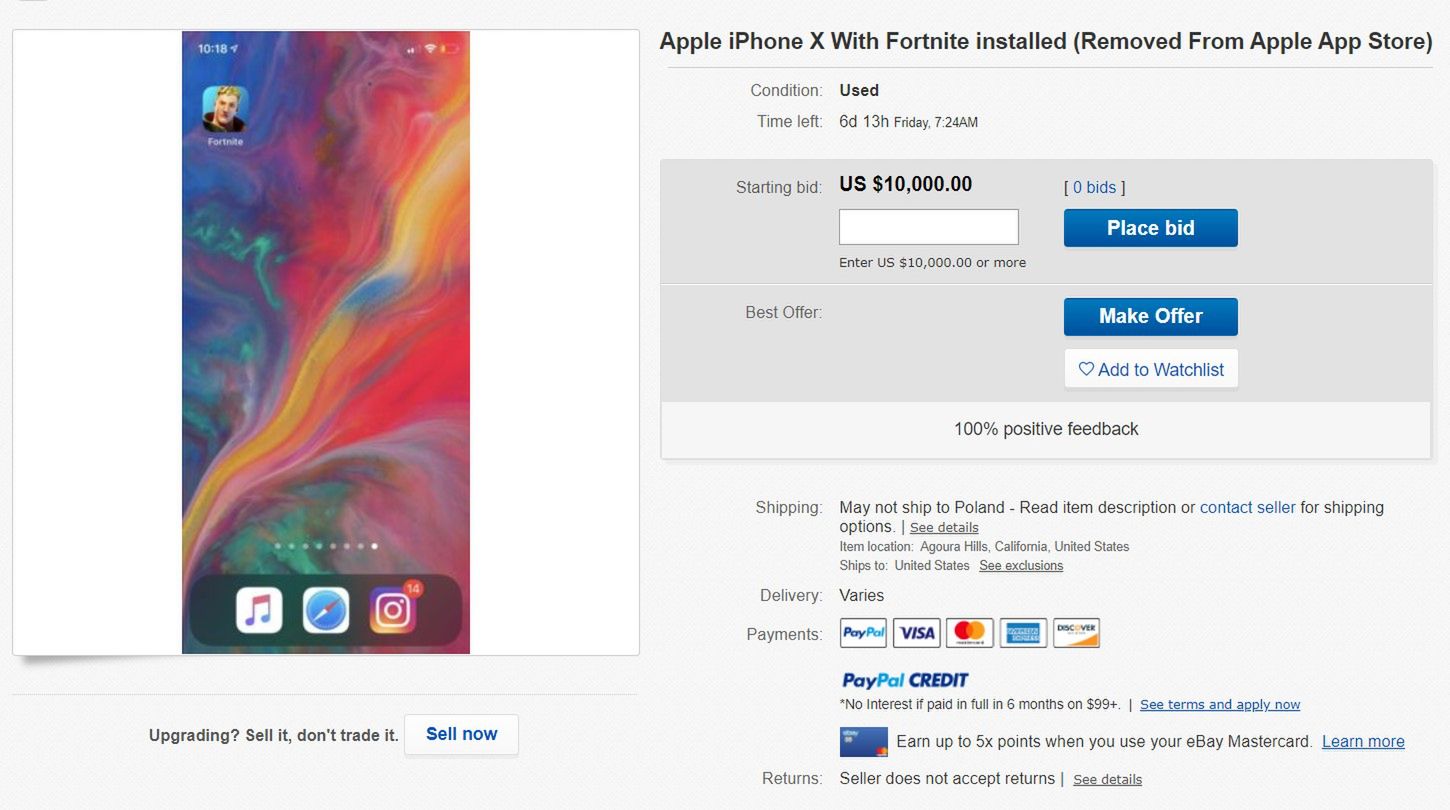This screenshot has width=1450, height=810.
Task: Click the contact seller link
Action: (x=1247, y=507)
